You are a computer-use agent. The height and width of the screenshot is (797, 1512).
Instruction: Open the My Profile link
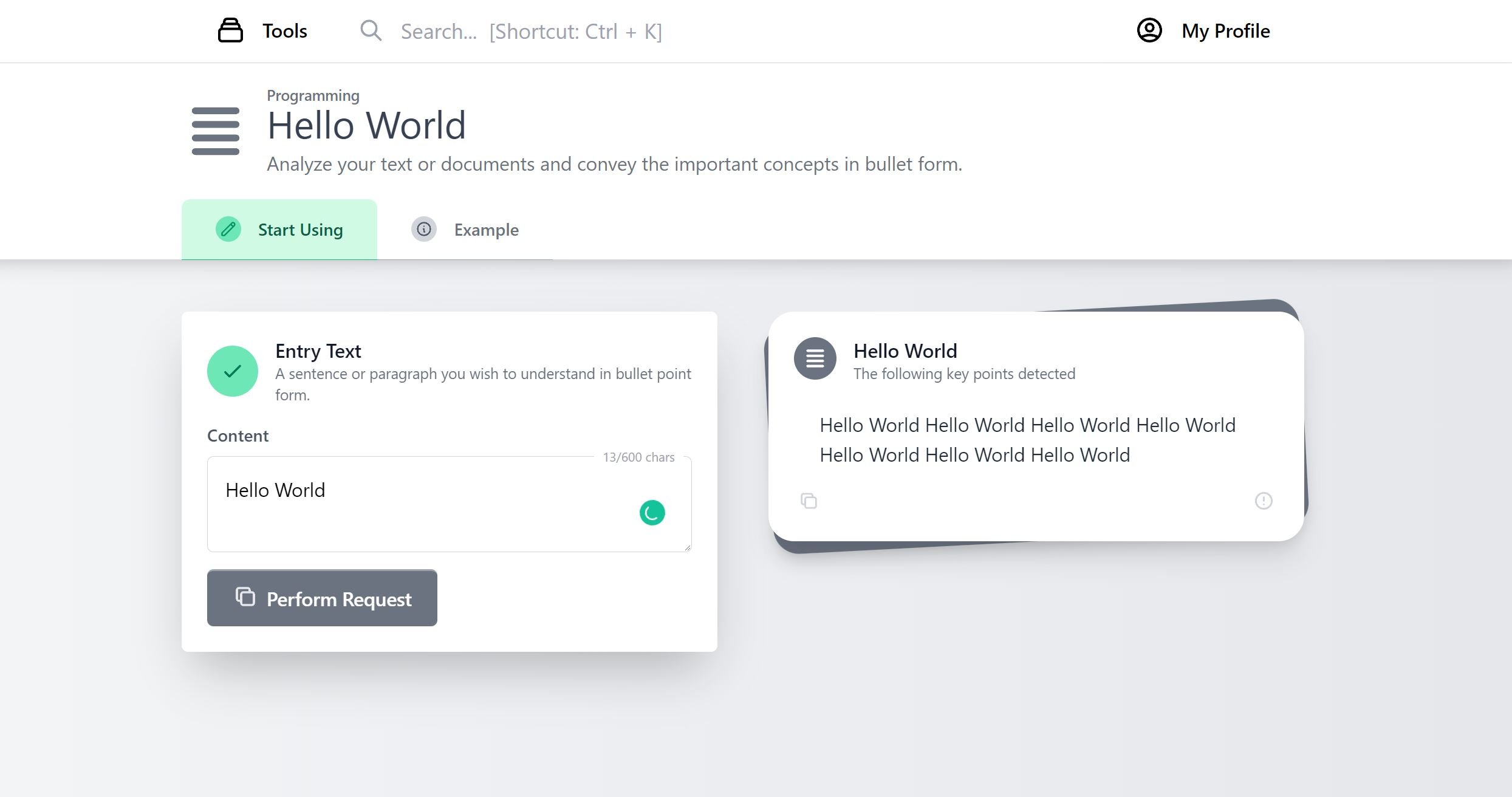[1225, 31]
